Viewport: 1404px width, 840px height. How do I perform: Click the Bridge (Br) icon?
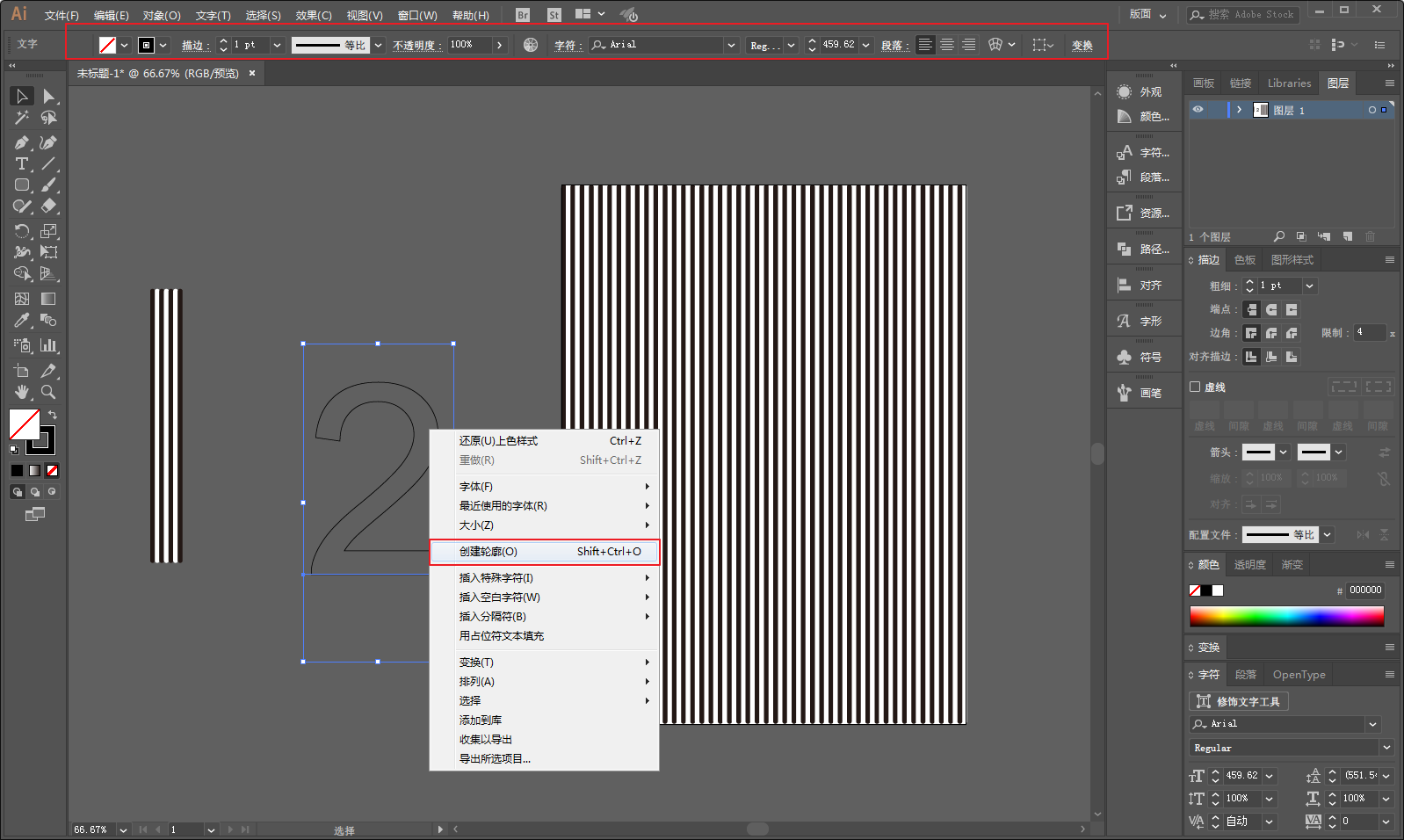523,15
